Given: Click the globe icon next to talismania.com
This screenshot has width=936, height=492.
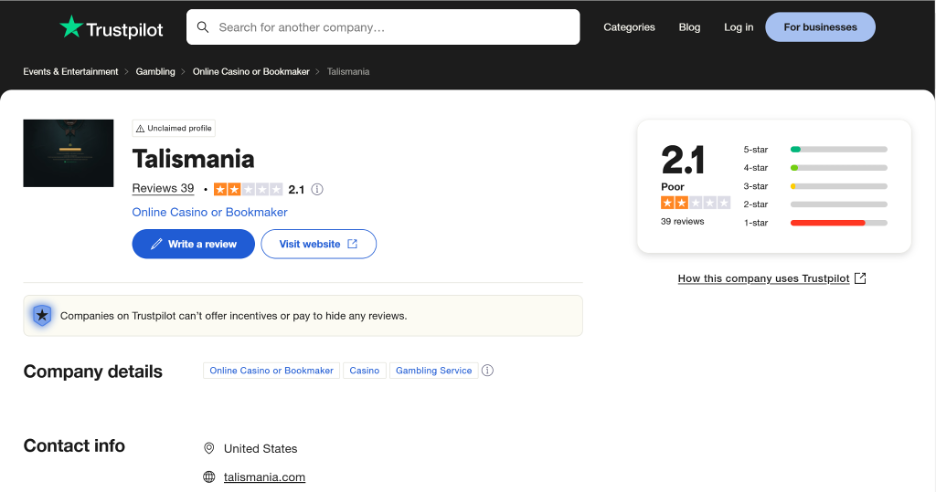Looking at the screenshot, I should (x=209, y=476).
